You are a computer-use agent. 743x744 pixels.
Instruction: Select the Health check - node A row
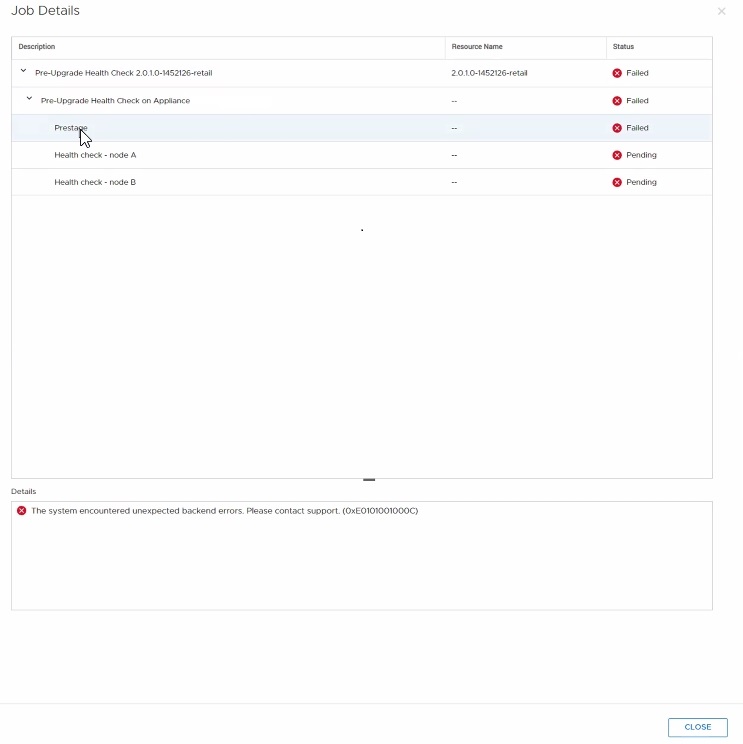click(x=95, y=155)
